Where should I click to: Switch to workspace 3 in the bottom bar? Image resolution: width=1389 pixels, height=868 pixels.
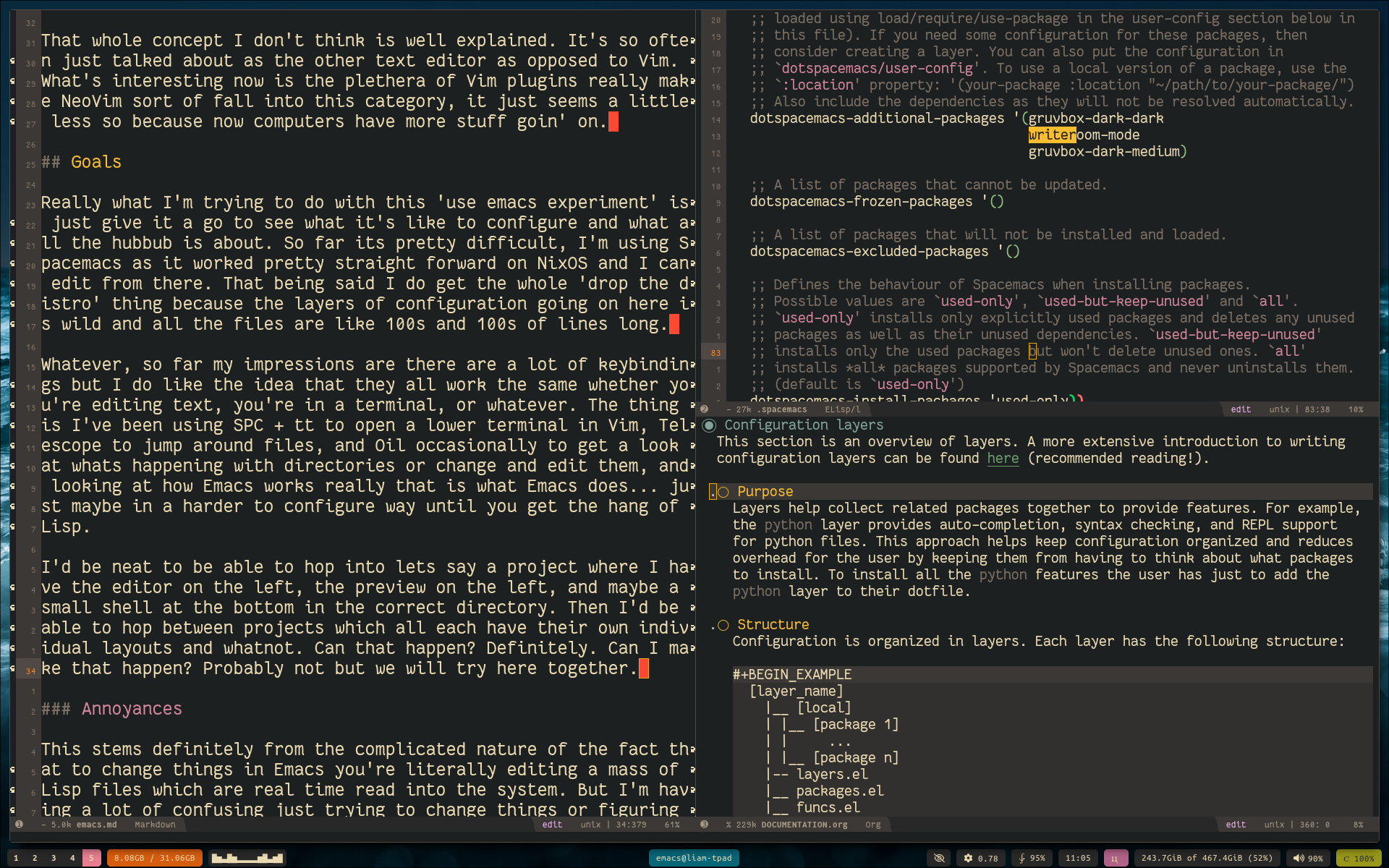53,858
